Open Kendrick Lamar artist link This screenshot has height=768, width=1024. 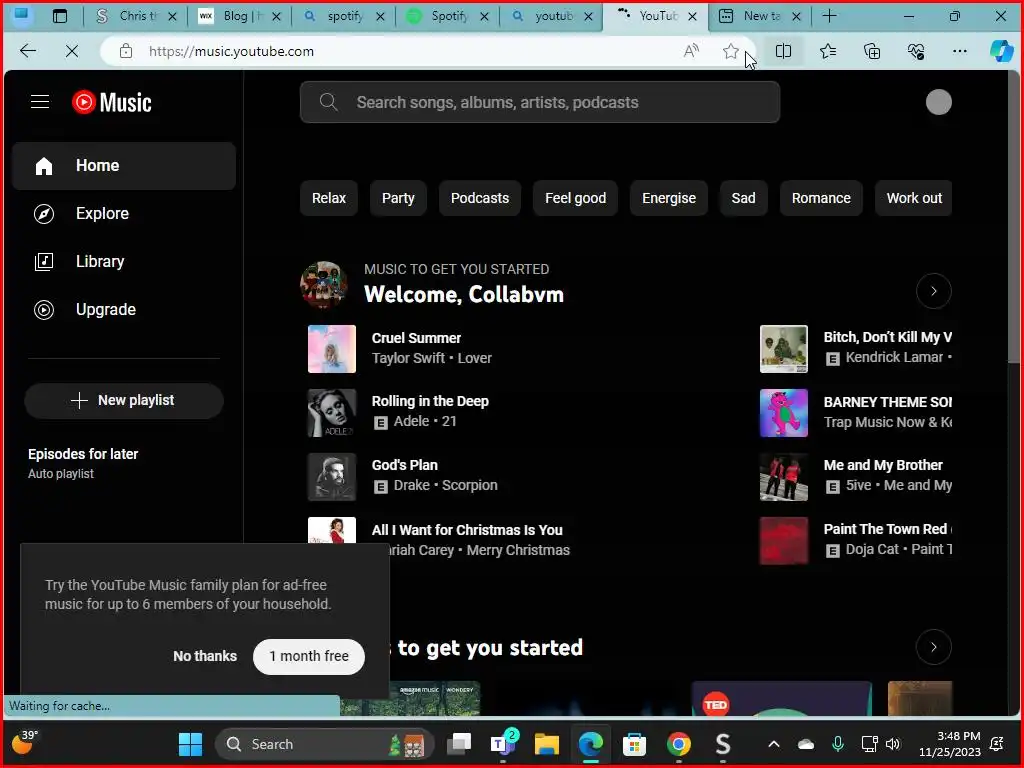pyautogui.click(x=894, y=357)
